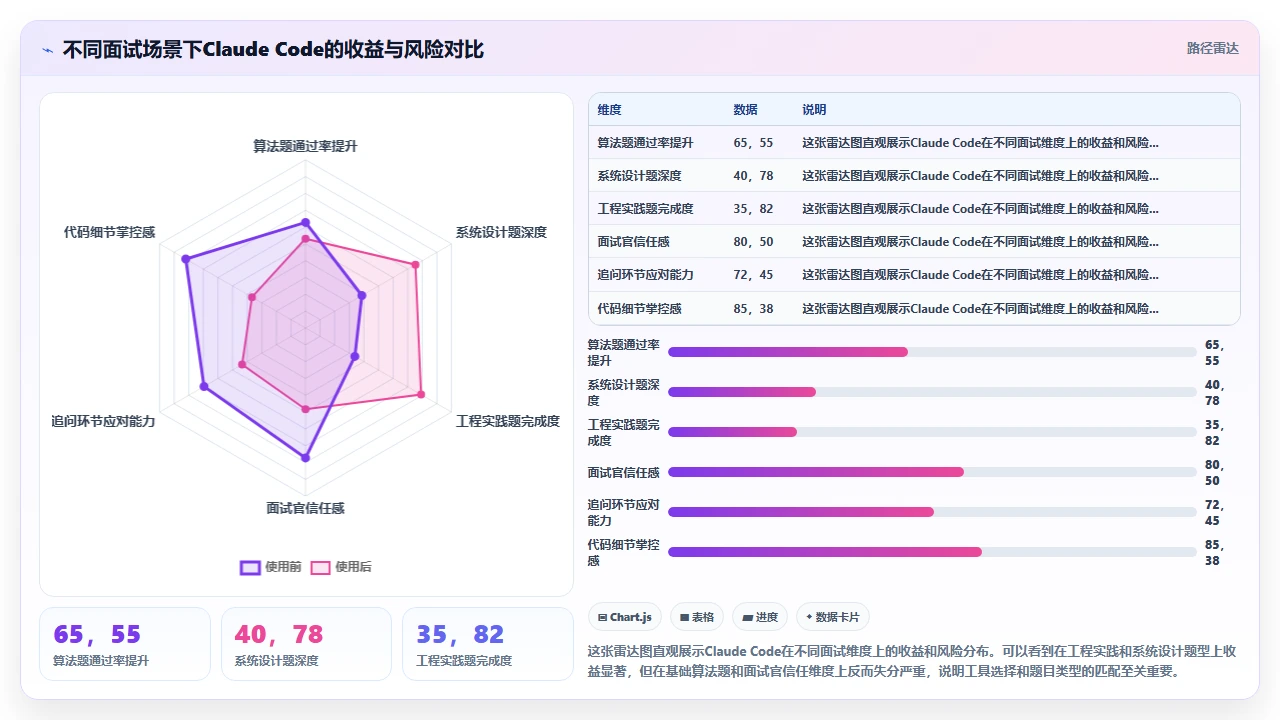Click the radar axis label 工程实践题完成度
The height and width of the screenshot is (720, 1280).
508,421
